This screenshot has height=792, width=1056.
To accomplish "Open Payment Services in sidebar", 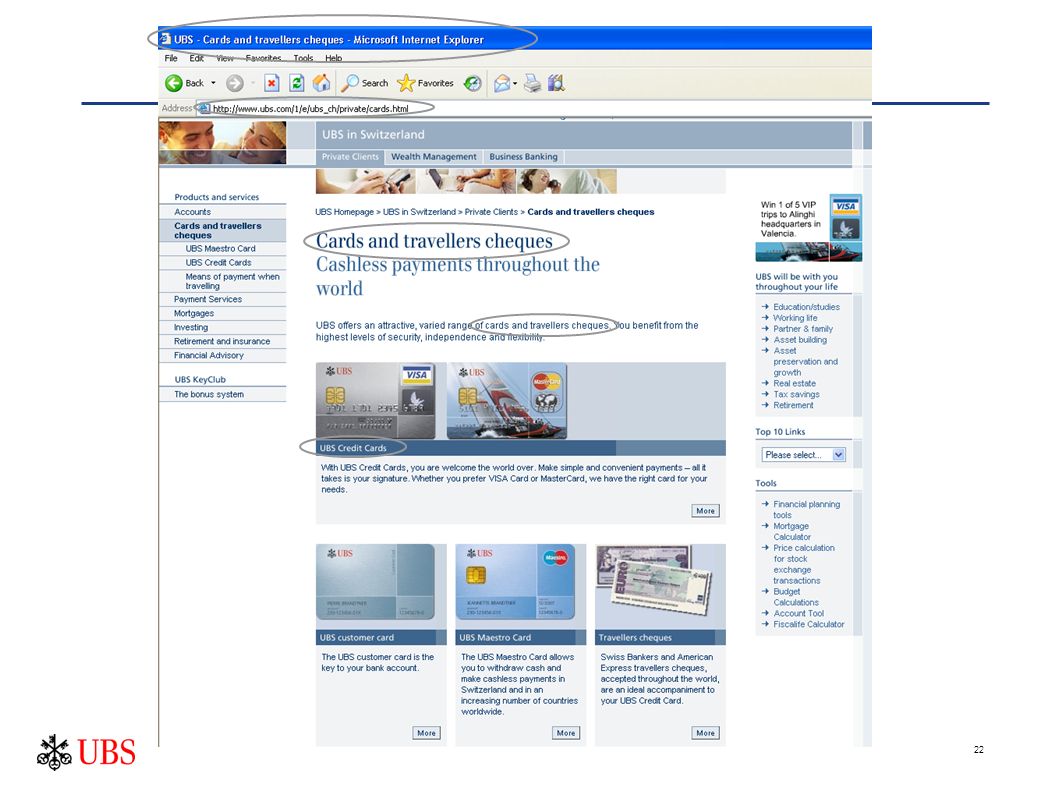I will pyautogui.click(x=207, y=299).
